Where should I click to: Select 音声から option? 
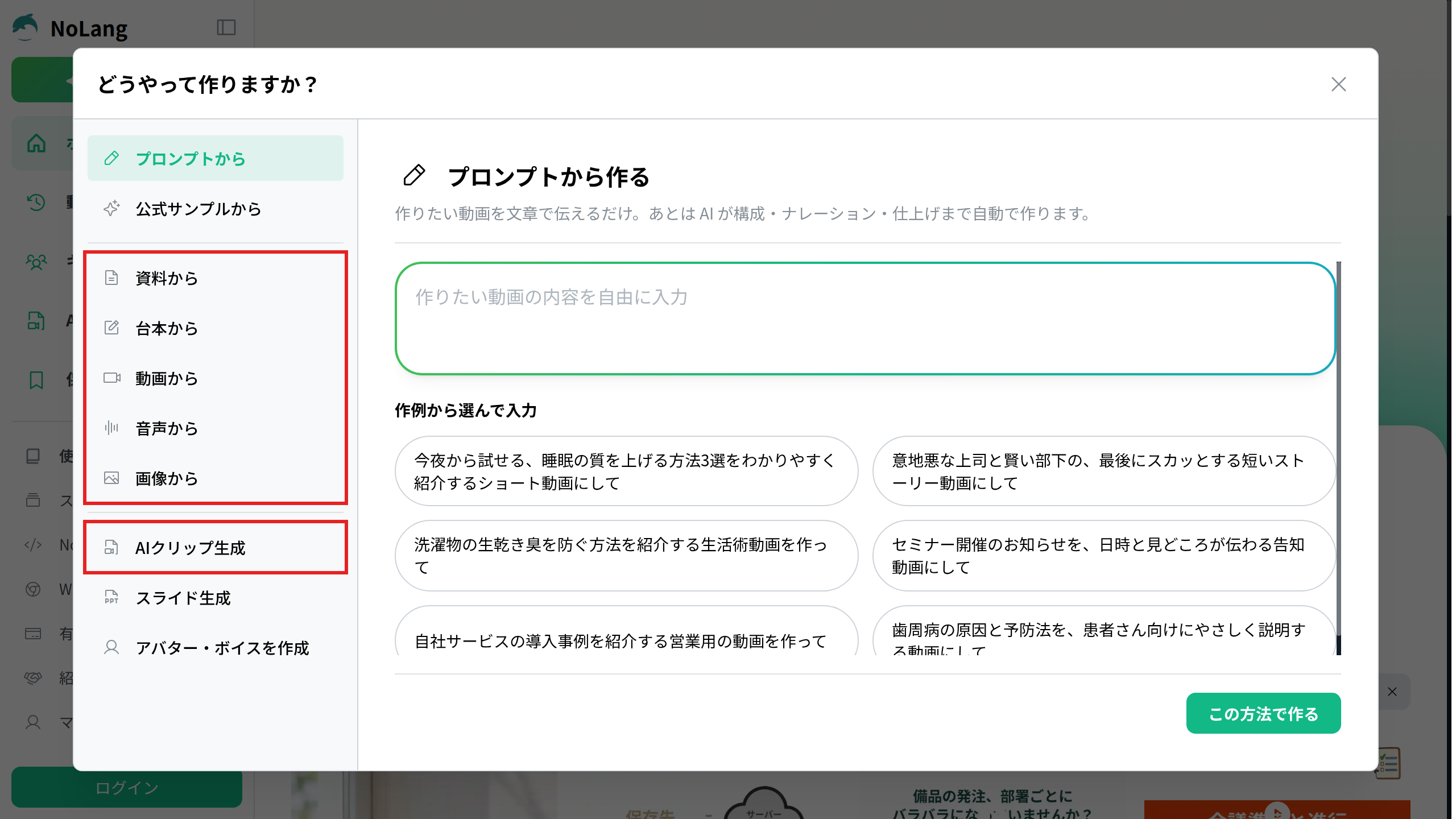click(215, 428)
